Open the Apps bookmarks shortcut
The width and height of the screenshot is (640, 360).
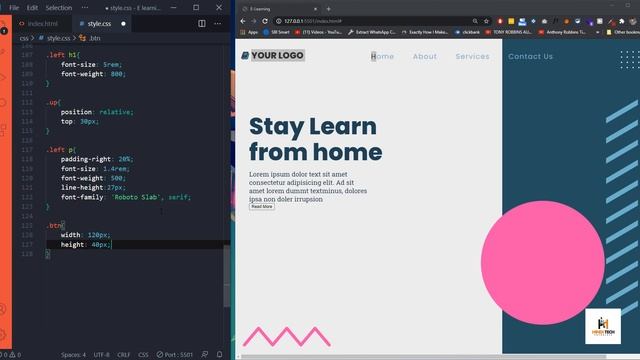click(x=249, y=32)
